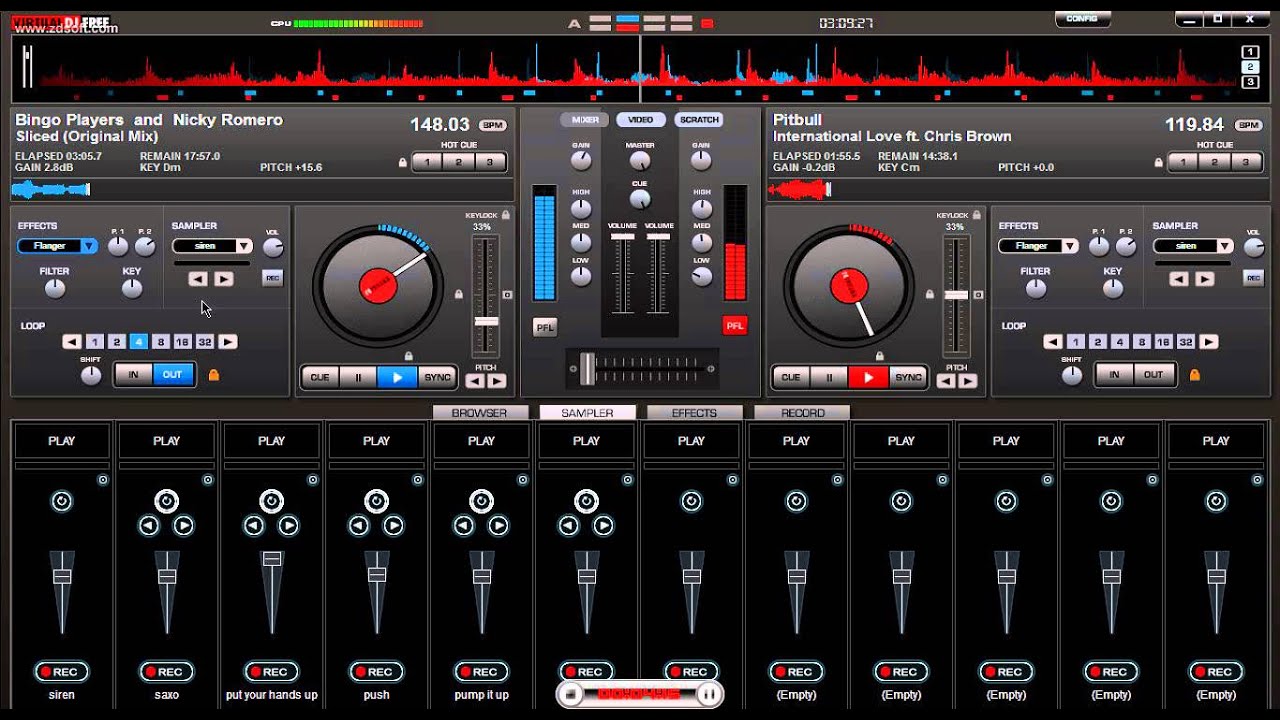This screenshot has height=720, width=1280.
Task: Click CUE on the right deck
Action: coord(790,377)
